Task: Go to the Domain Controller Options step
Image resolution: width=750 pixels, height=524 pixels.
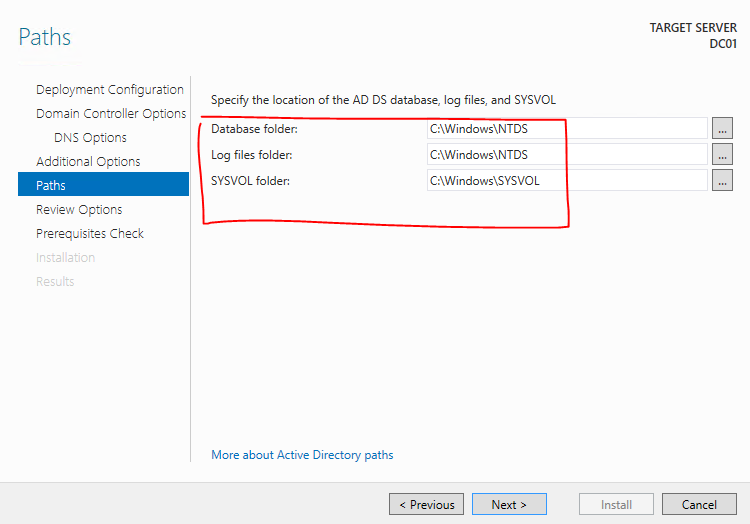Action: point(111,113)
